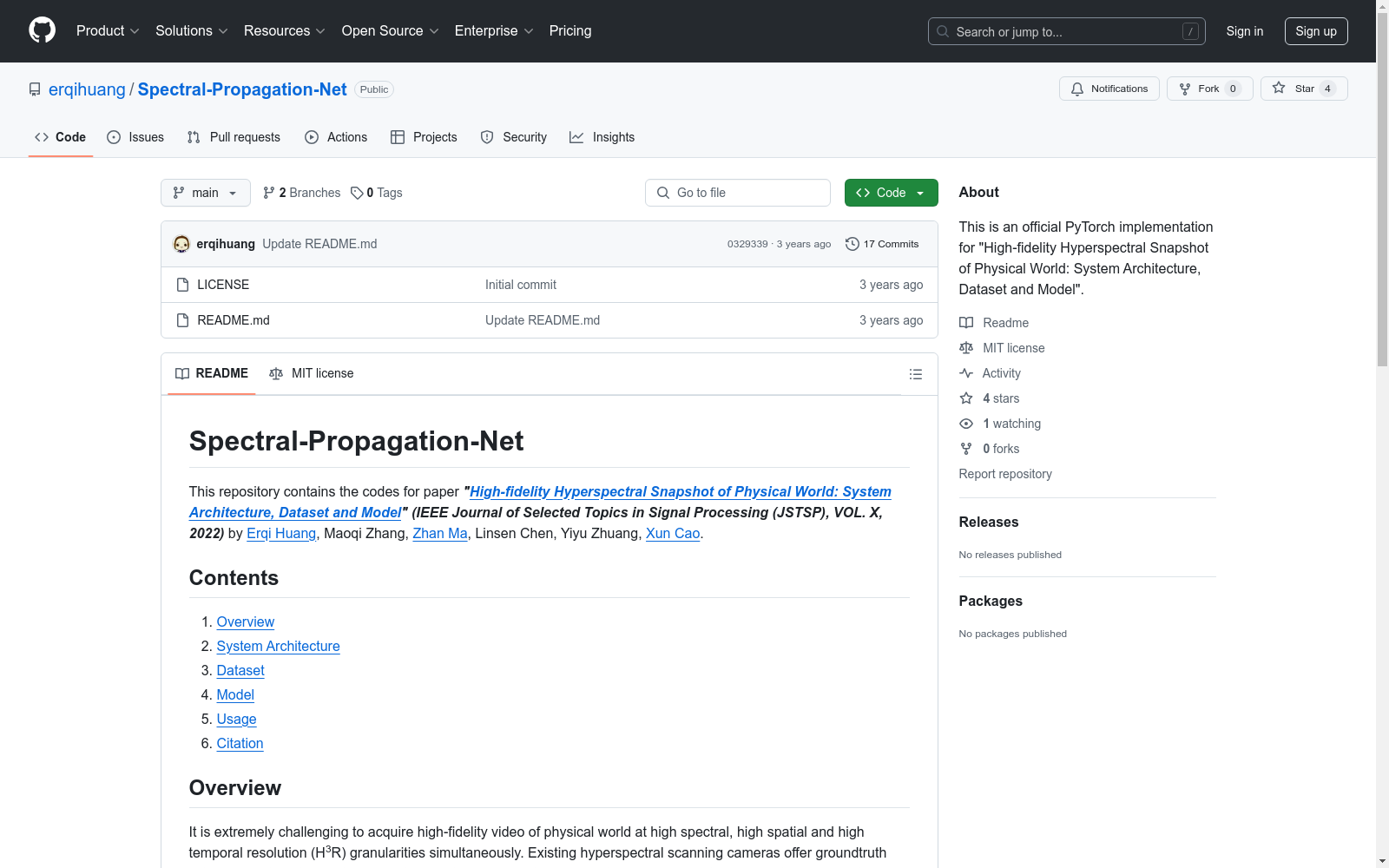Jump to System Architecture section link
This screenshot has height=868, width=1389.
pos(279,646)
